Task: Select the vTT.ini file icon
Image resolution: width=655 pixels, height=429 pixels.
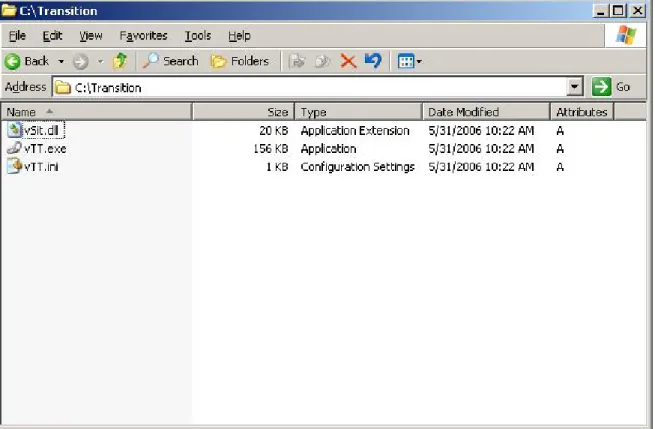Action: (14, 166)
